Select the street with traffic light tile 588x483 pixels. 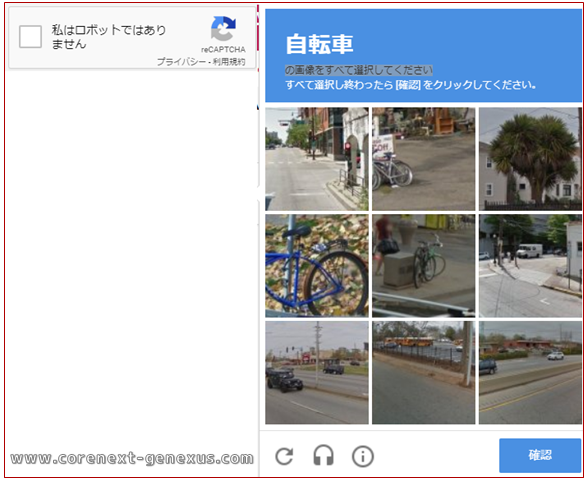[x=317, y=159]
